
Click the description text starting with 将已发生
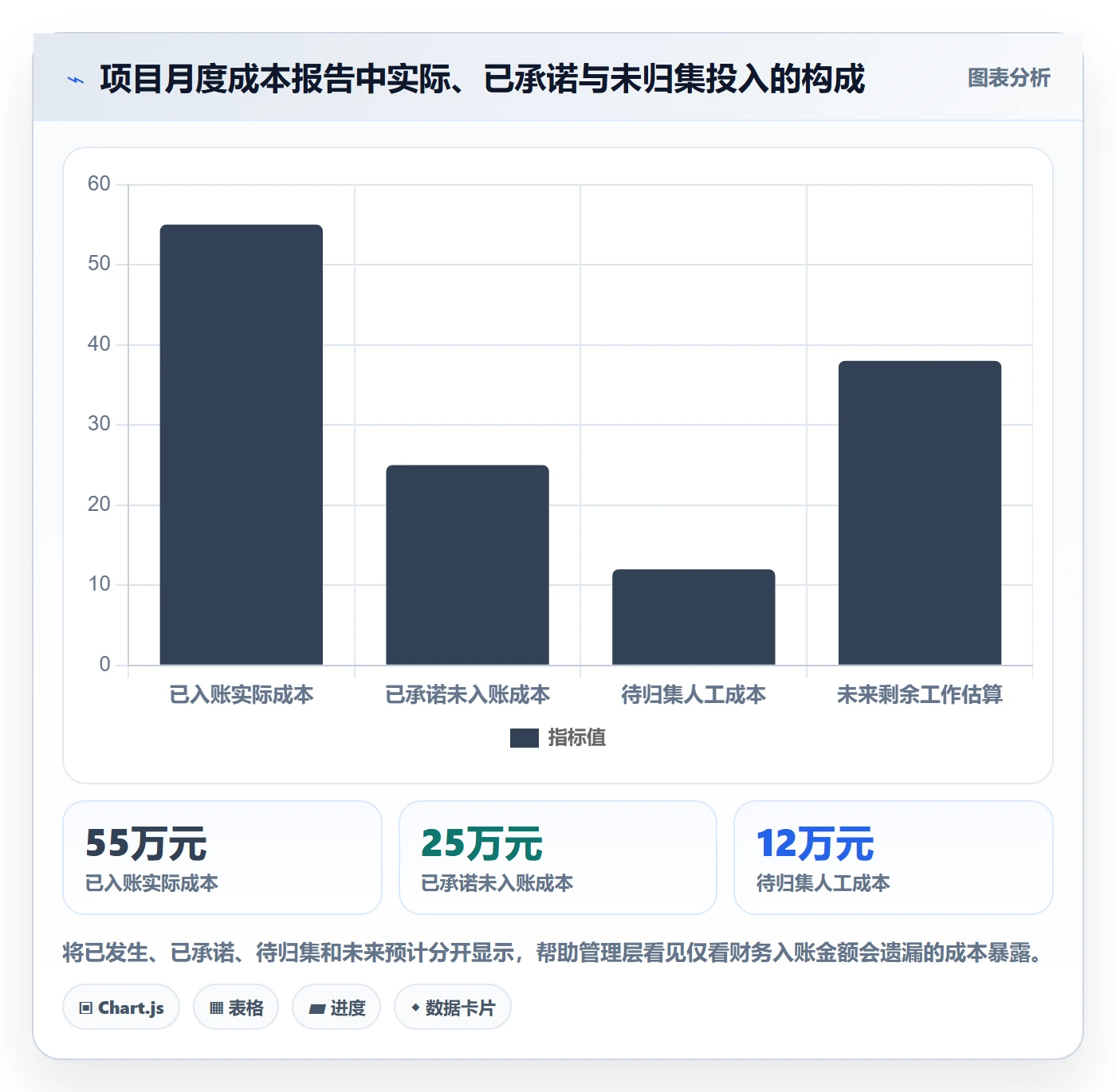click(x=554, y=953)
